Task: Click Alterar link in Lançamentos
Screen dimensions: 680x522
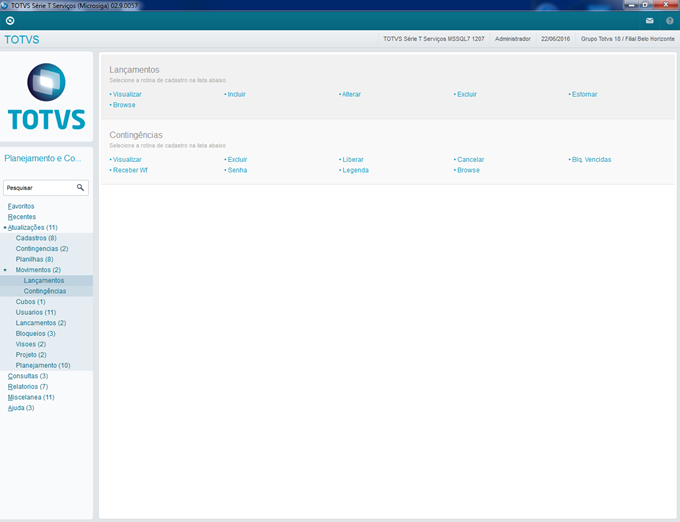Action: tap(351, 95)
